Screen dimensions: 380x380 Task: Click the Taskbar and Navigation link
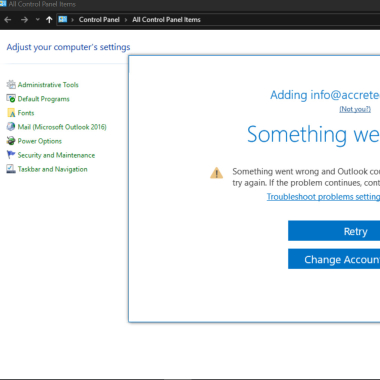pyautogui.click(x=52, y=169)
